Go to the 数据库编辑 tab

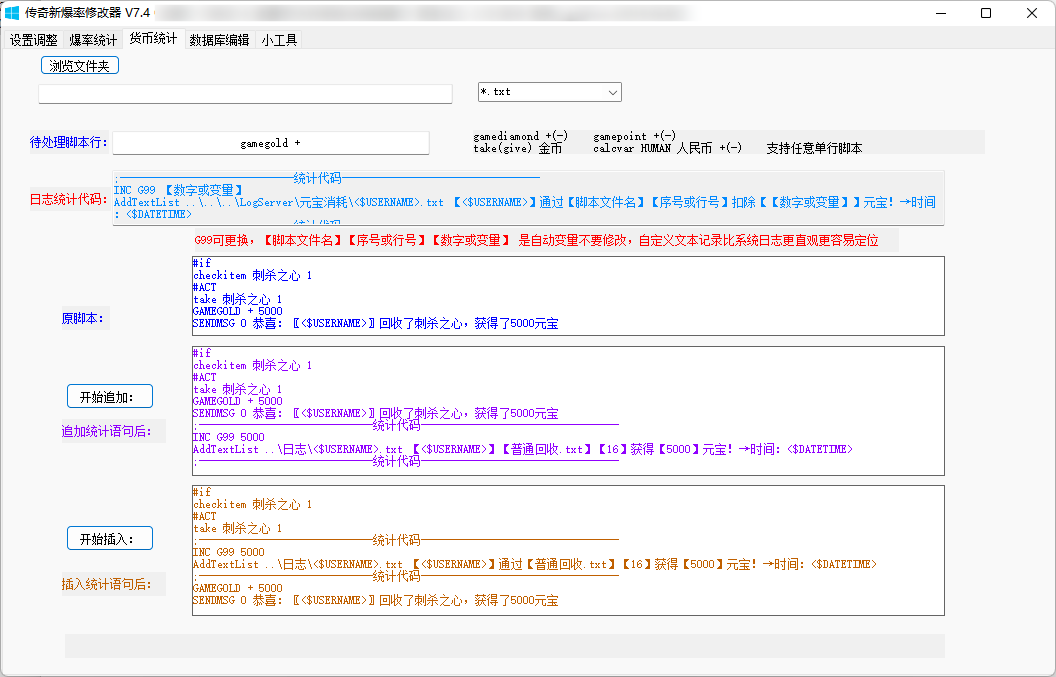tap(219, 40)
